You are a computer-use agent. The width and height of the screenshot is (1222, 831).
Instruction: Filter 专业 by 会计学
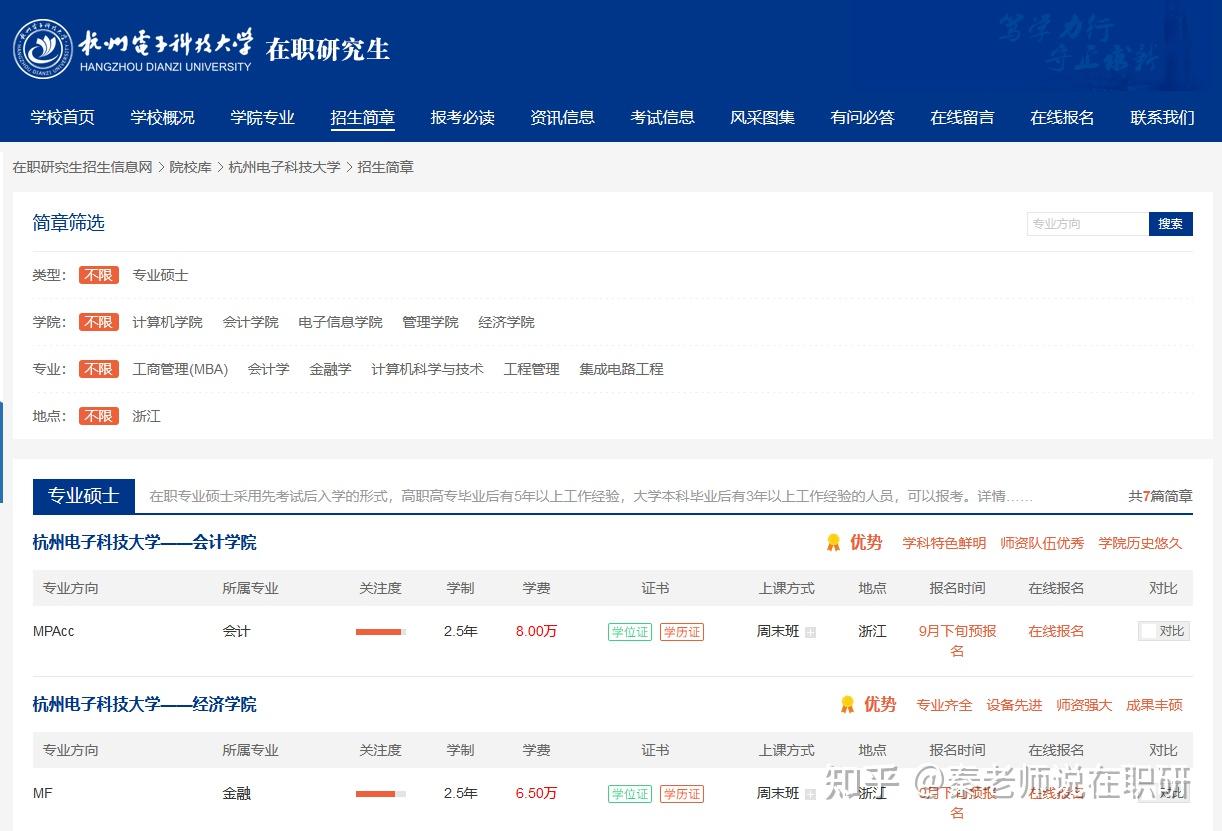269,369
